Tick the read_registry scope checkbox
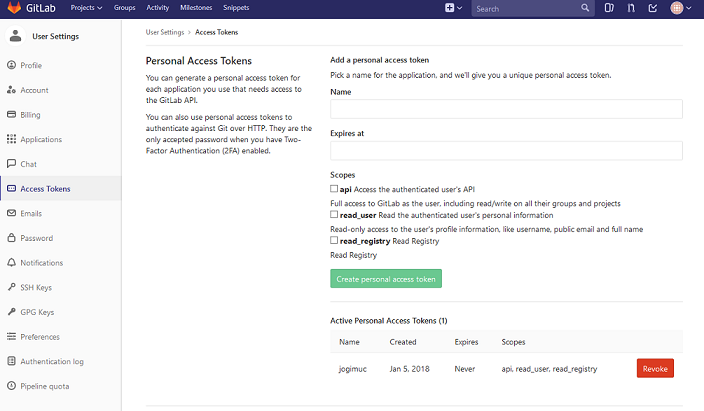Screen dimensions: 704x411 click(x=334, y=241)
